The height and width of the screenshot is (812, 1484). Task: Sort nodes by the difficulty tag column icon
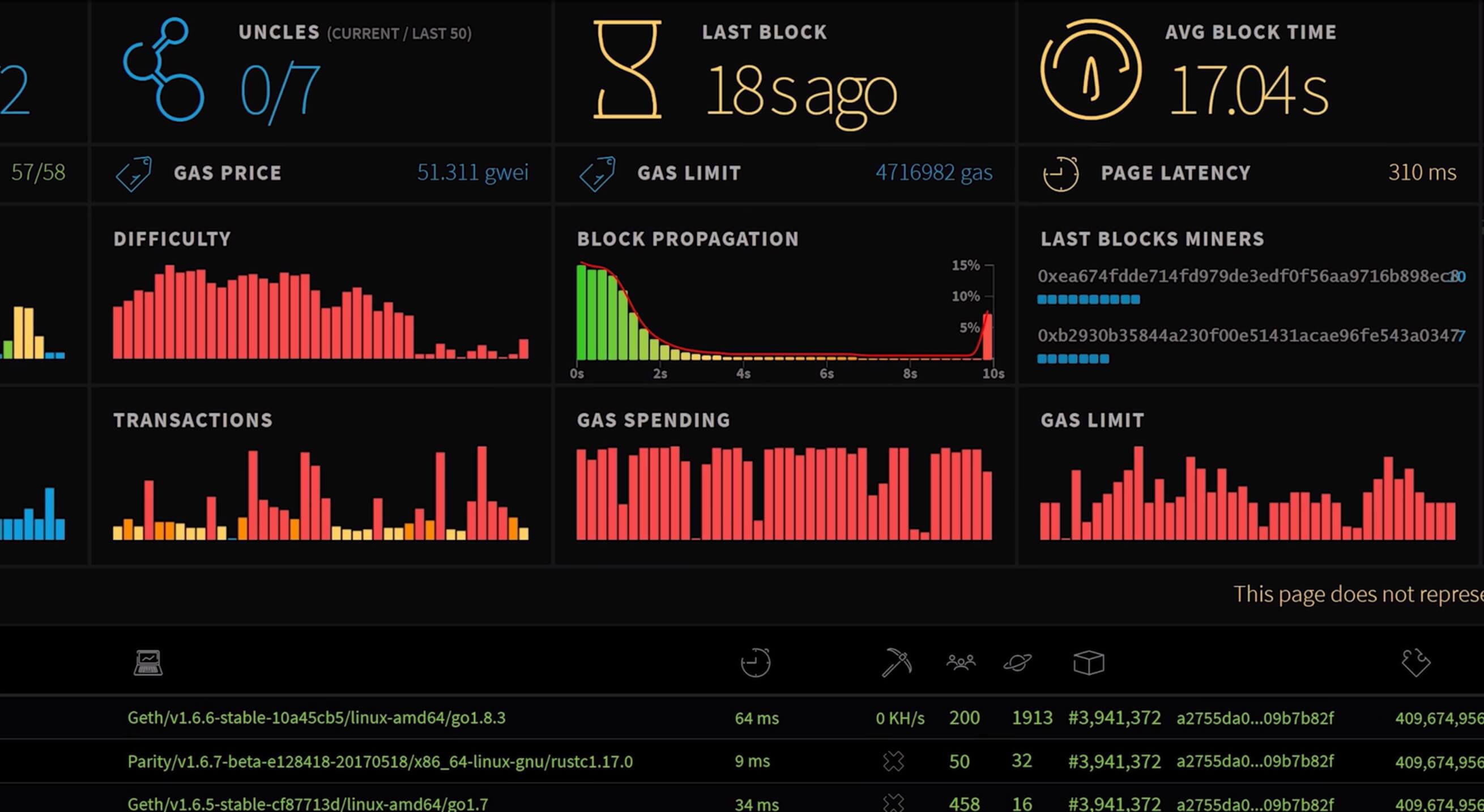[x=1416, y=663]
